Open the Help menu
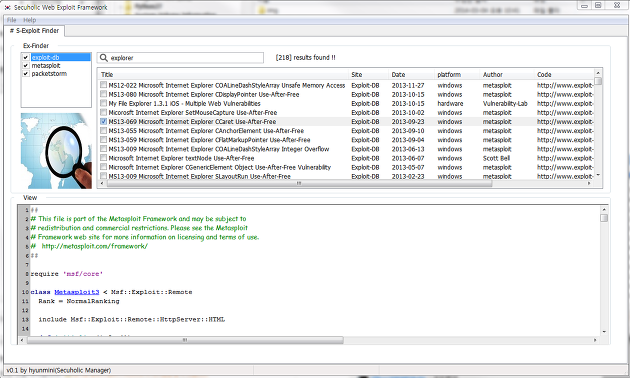The image size is (630, 378). (29, 20)
